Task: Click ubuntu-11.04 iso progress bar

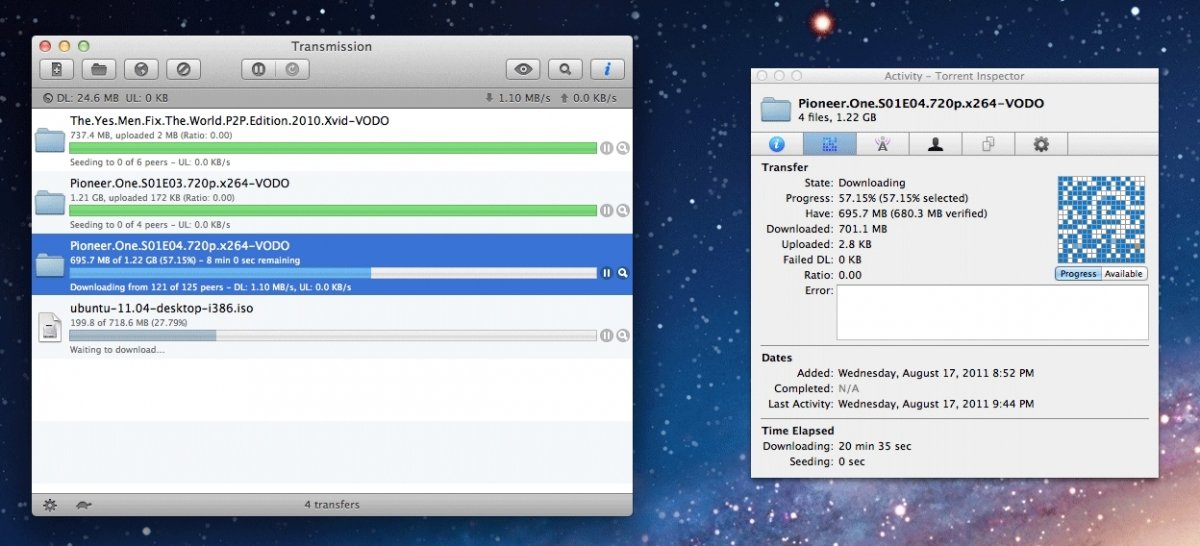Action: (333, 335)
